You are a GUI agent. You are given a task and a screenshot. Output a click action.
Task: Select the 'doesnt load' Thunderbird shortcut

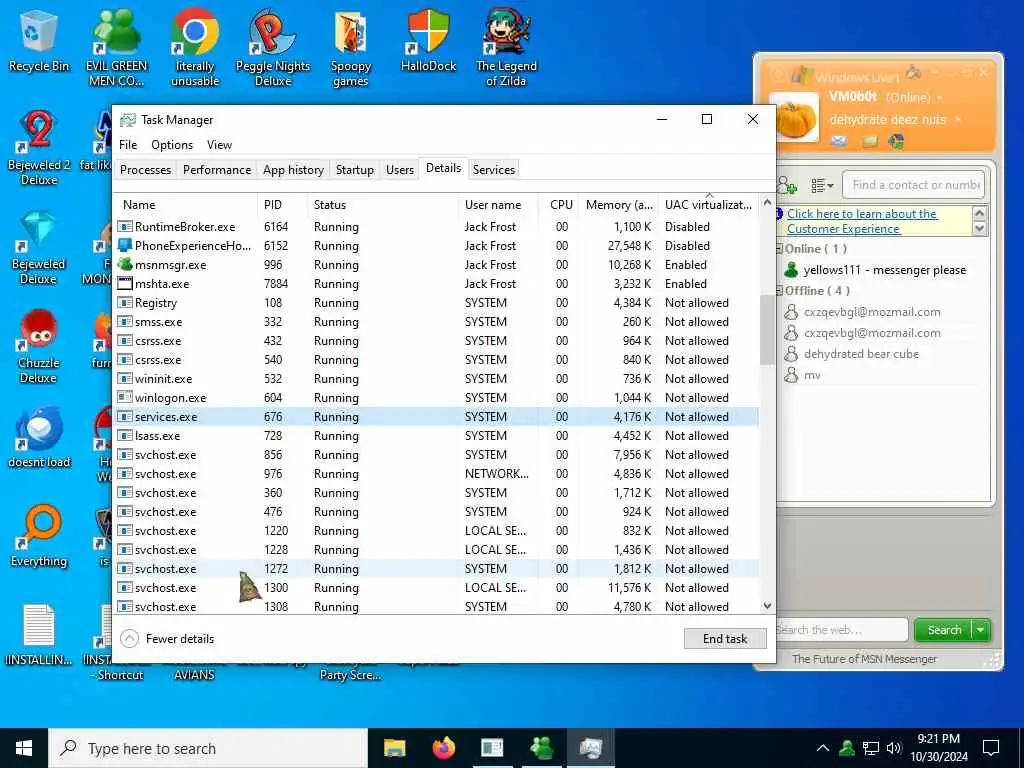coord(39,438)
